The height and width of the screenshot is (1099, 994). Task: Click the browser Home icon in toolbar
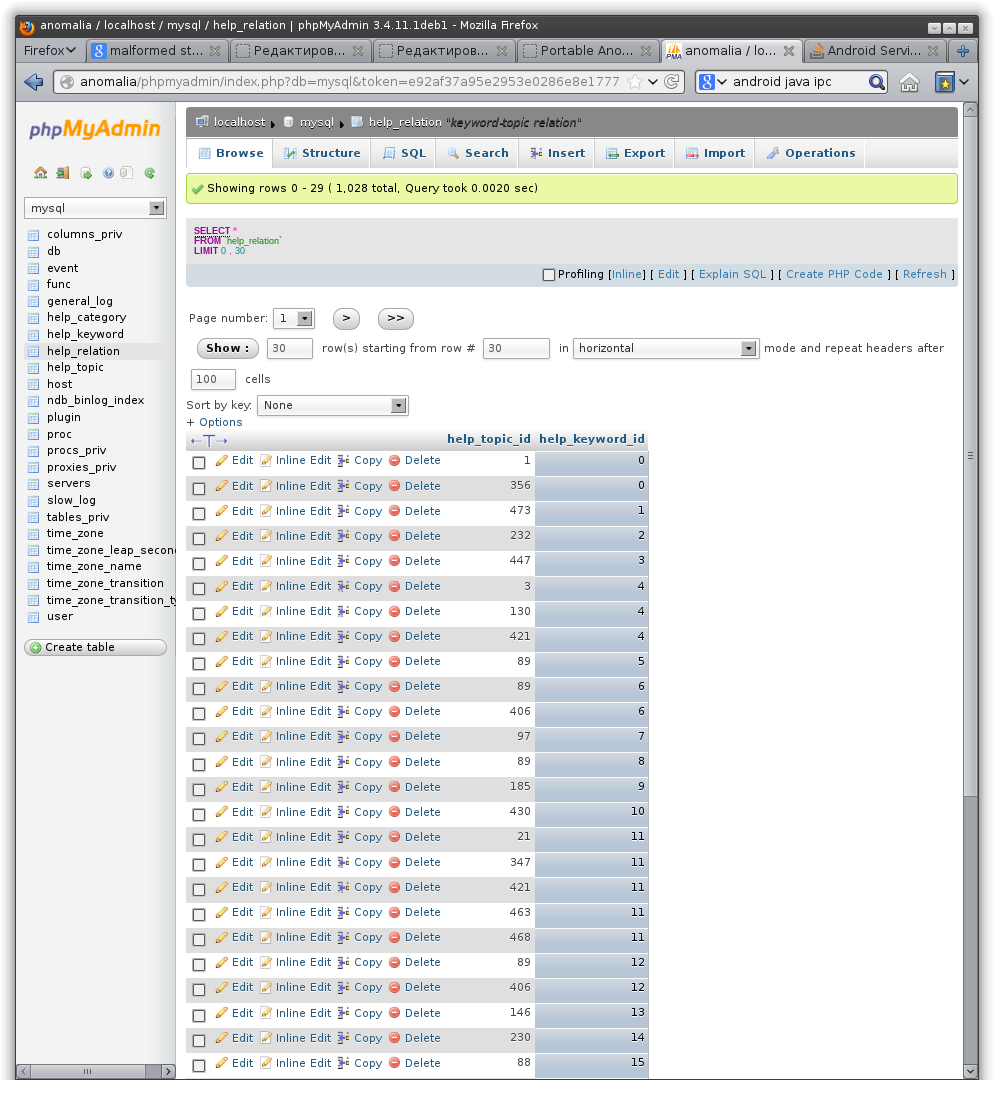click(x=908, y=82)
